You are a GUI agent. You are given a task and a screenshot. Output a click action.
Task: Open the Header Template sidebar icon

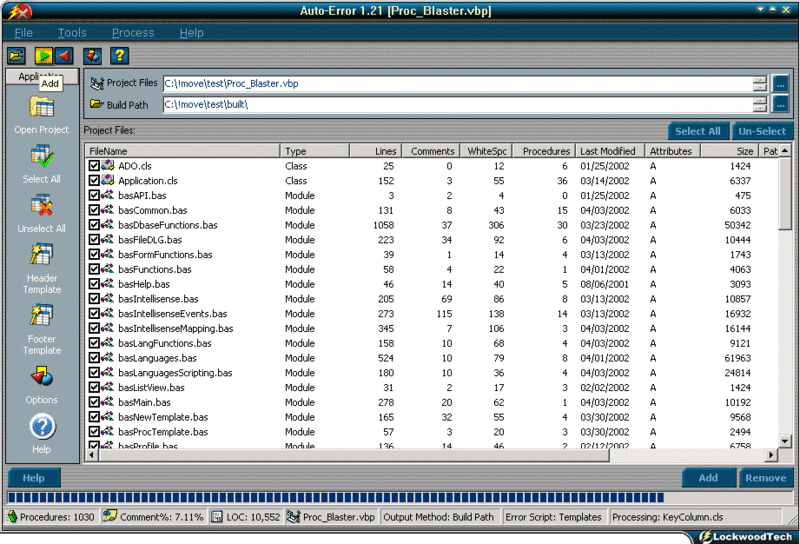[42, 255]
